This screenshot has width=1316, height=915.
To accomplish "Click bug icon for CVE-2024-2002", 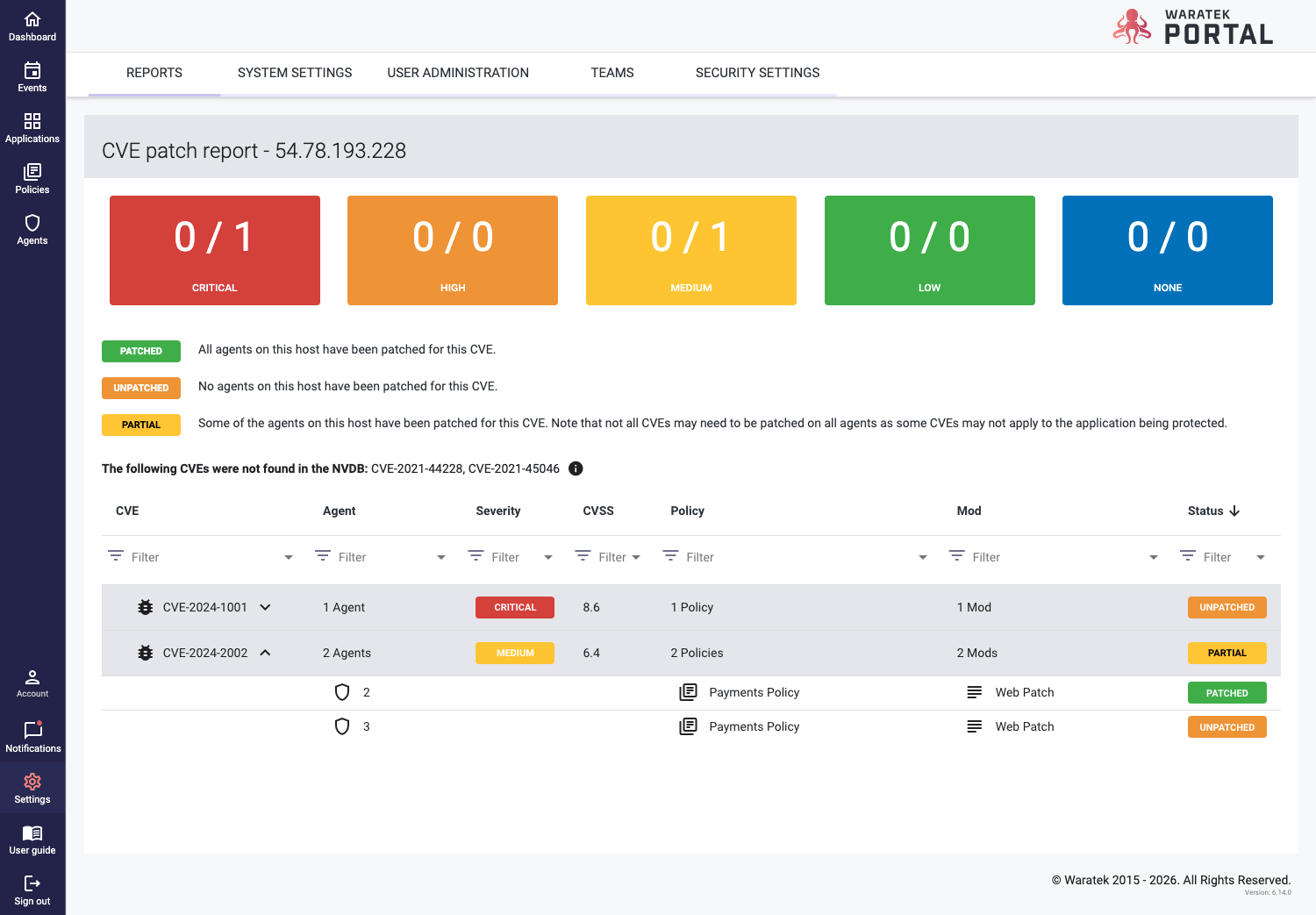I will click(146, 653).
